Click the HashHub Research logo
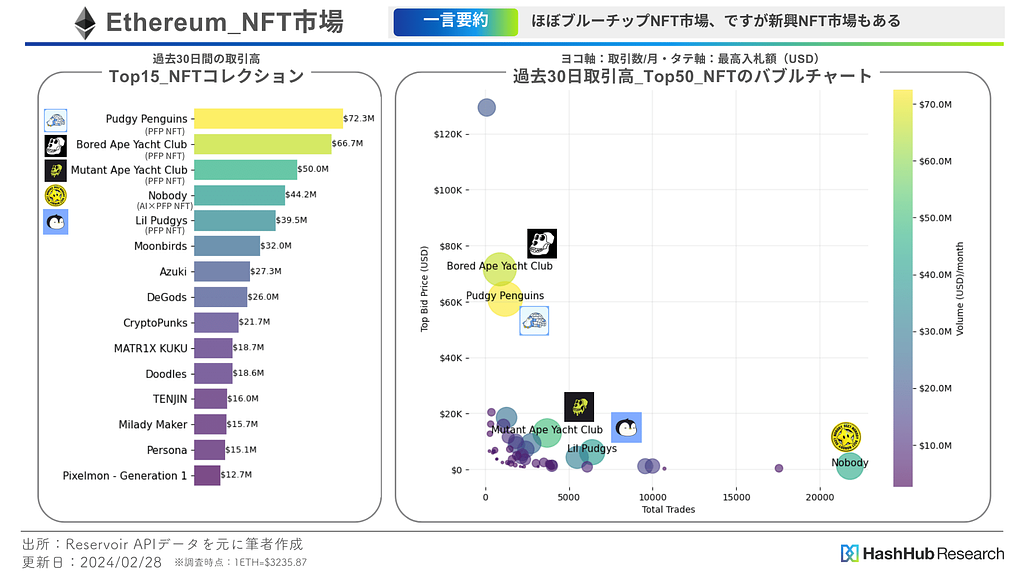The width and height of the screenshot is (1024, 576). pyautogui.click(x=922, y=553)
